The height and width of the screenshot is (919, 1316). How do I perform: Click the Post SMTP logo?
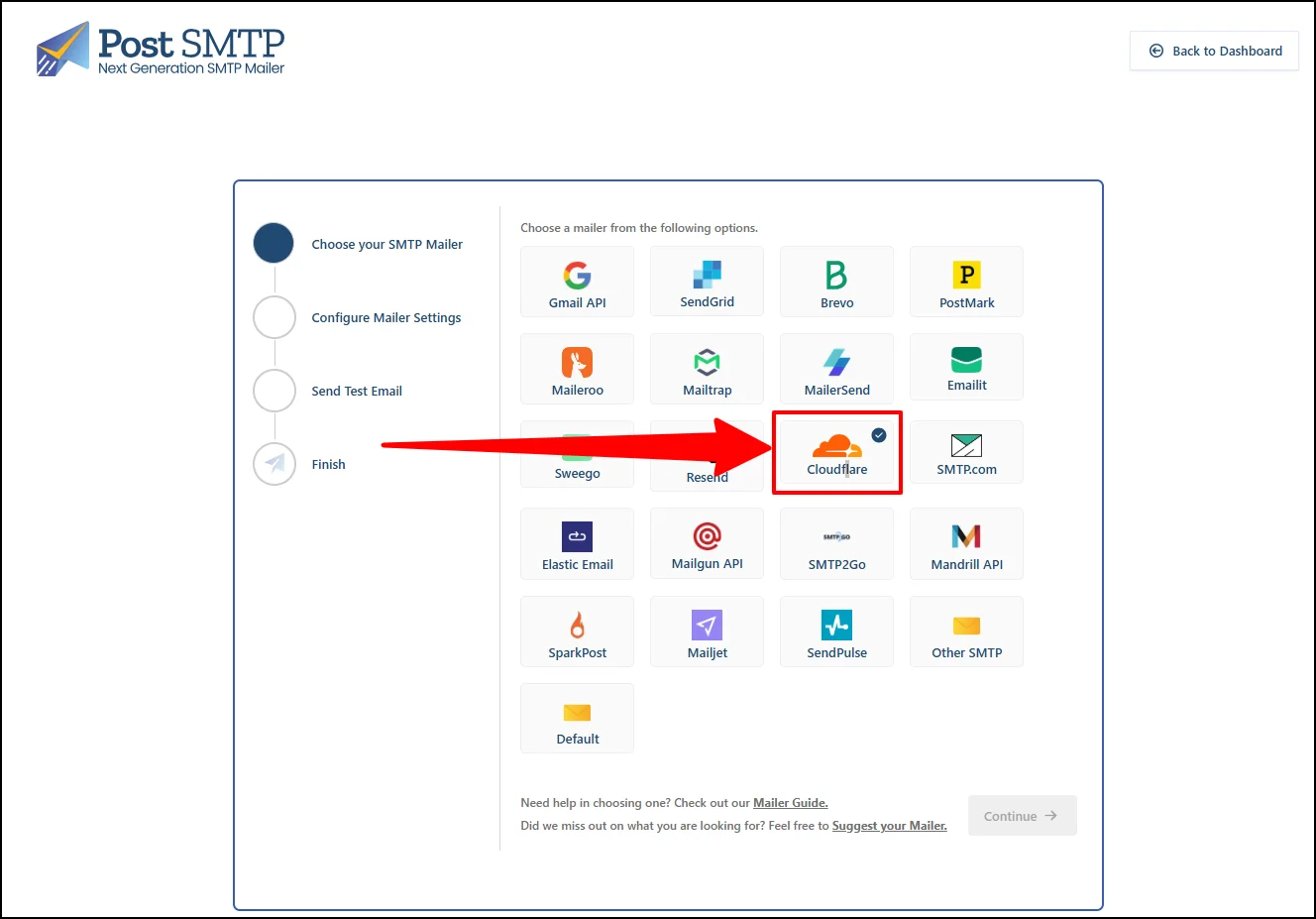[161, 50]
